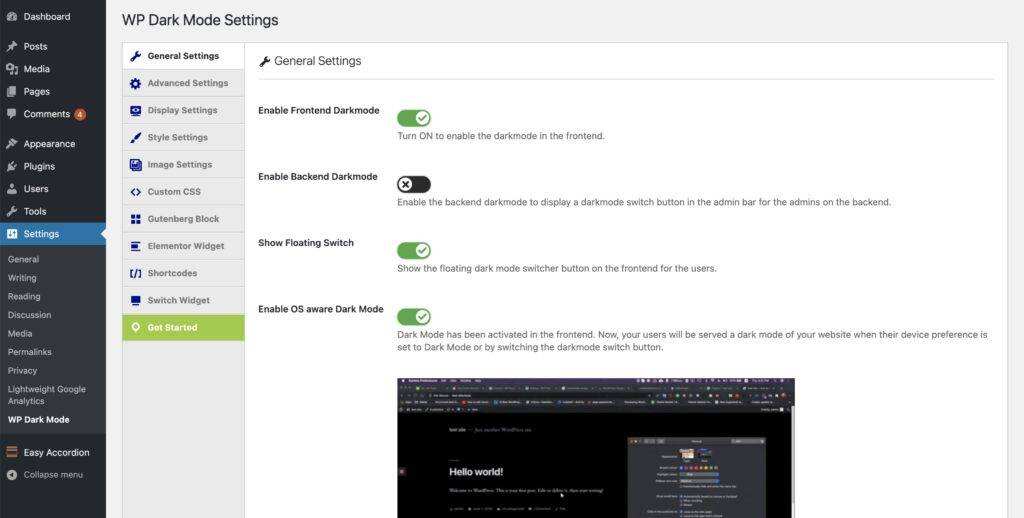The height and width of the screenshot is (518, 1024).
Task: Open Privacy settings
Action: (x=22, y=370)
